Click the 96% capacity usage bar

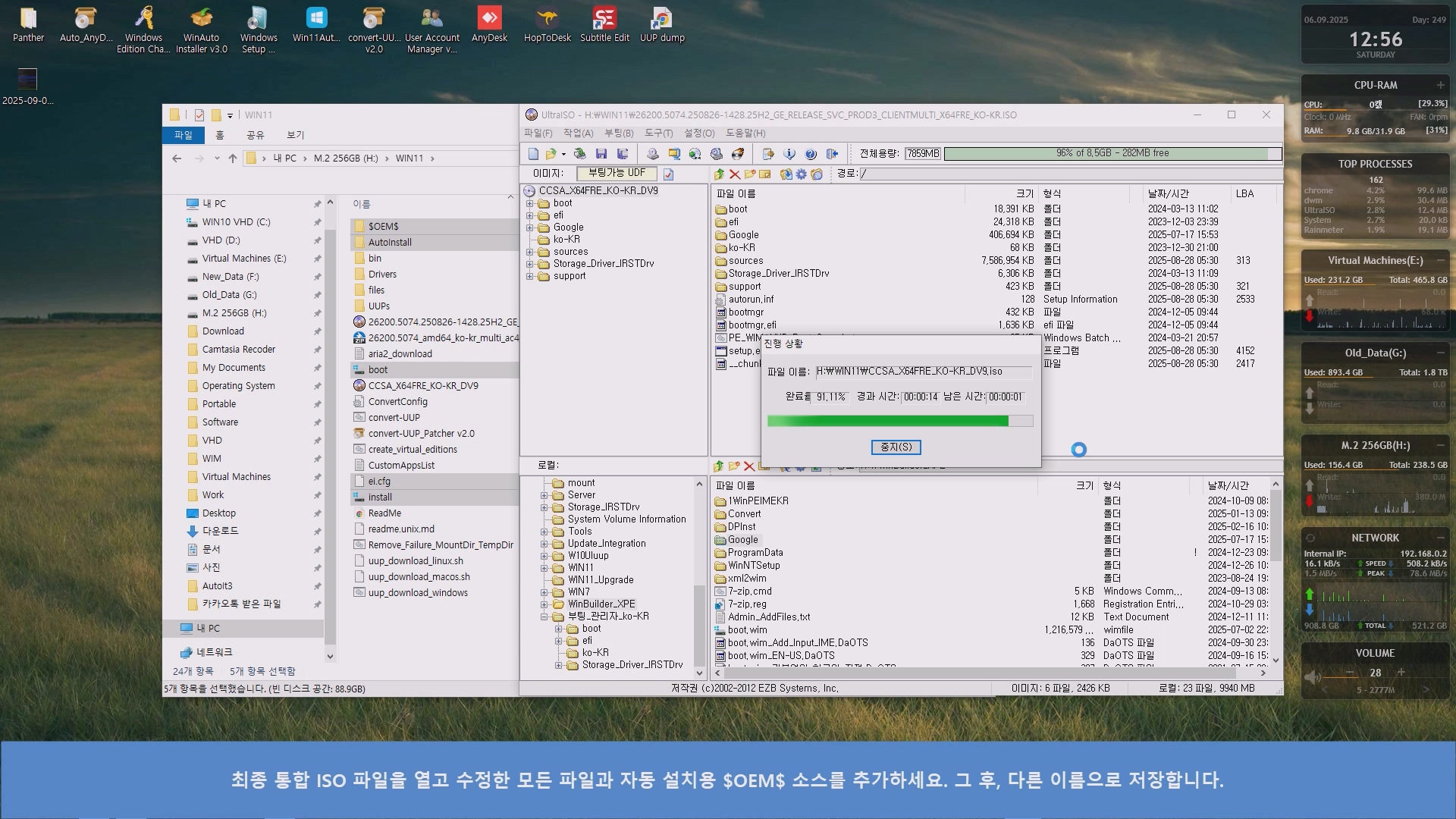click(1112, 153)
